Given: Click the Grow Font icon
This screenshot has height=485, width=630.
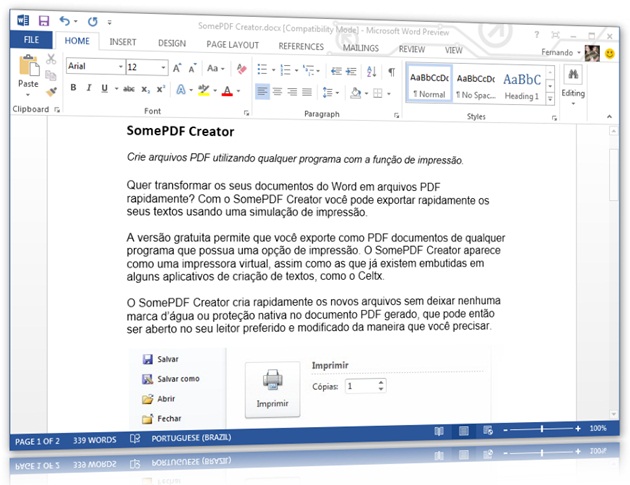Looking at the screenshot, I should point(177,68).
